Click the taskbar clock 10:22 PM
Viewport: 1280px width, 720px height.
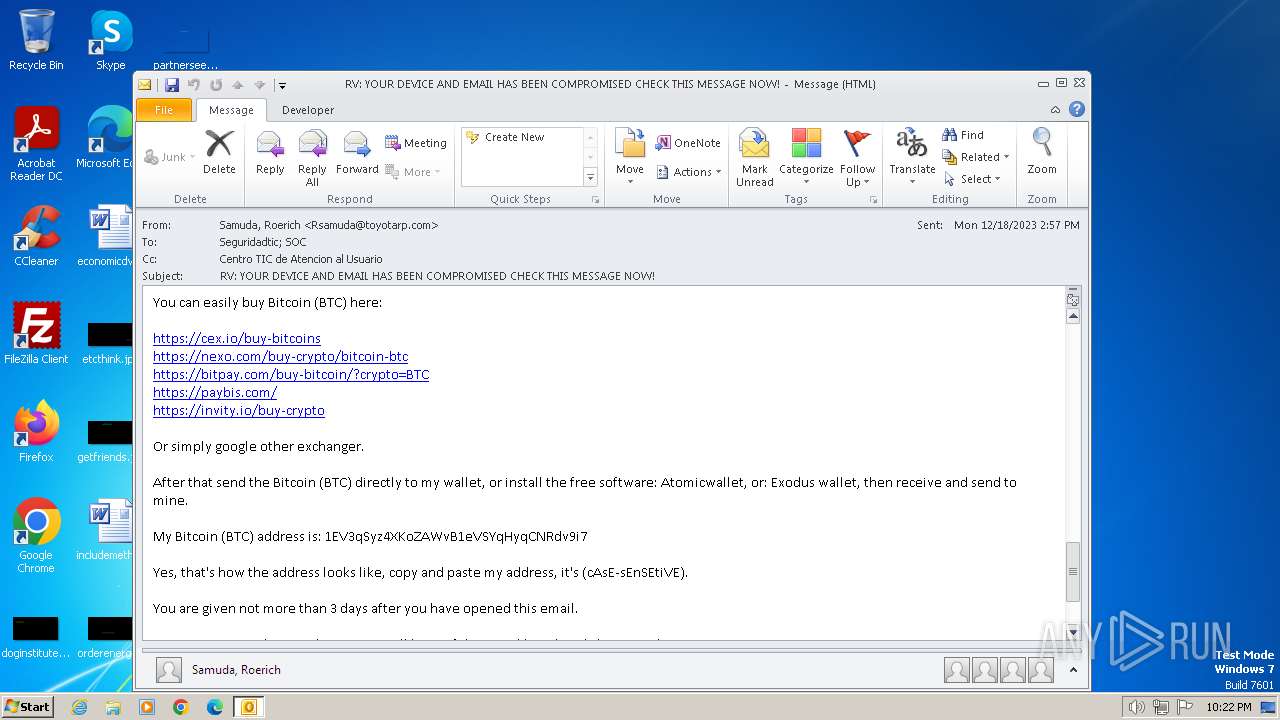(1228, 707)
